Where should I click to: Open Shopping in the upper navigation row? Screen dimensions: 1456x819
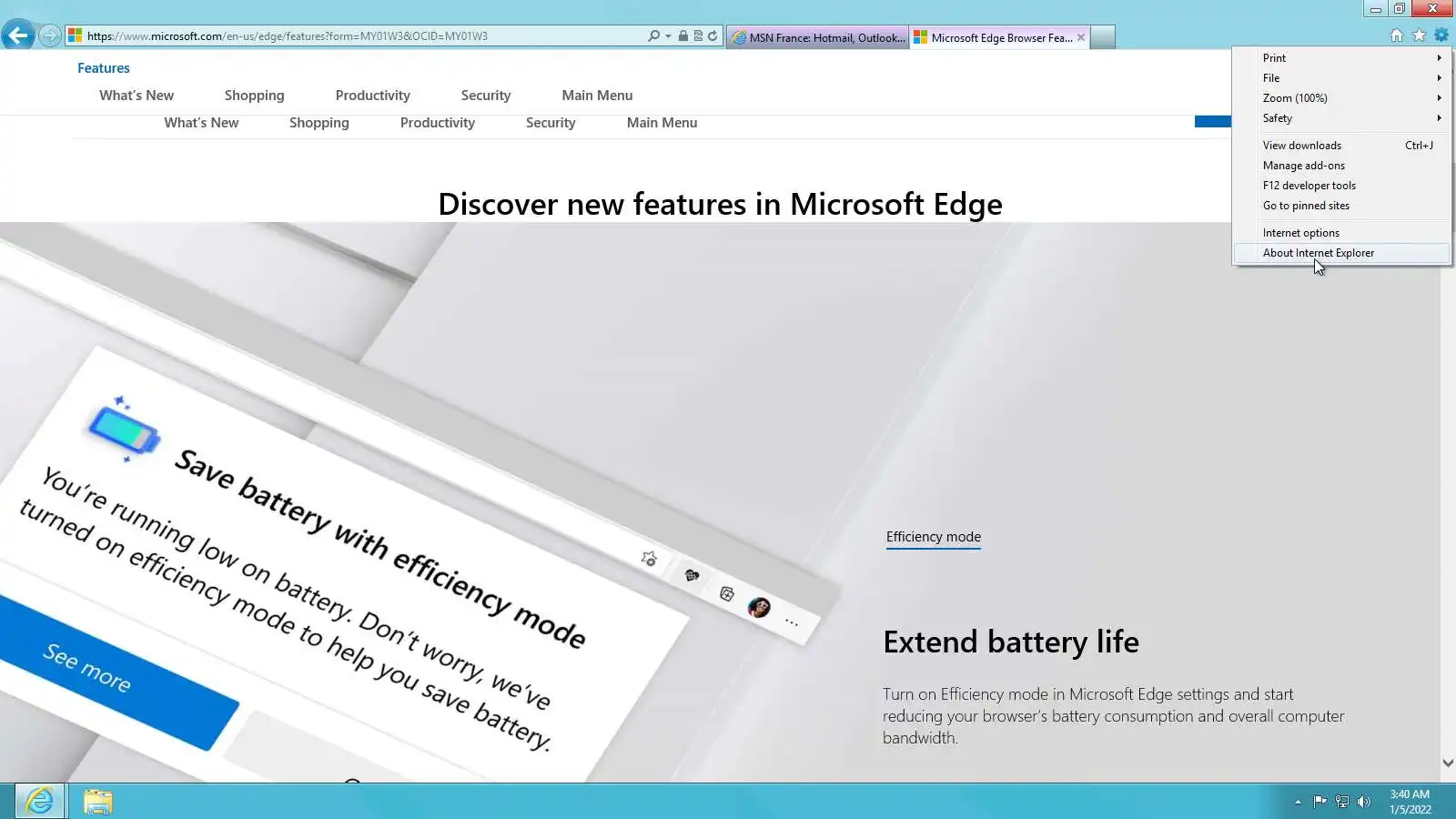tap(254, 96)
